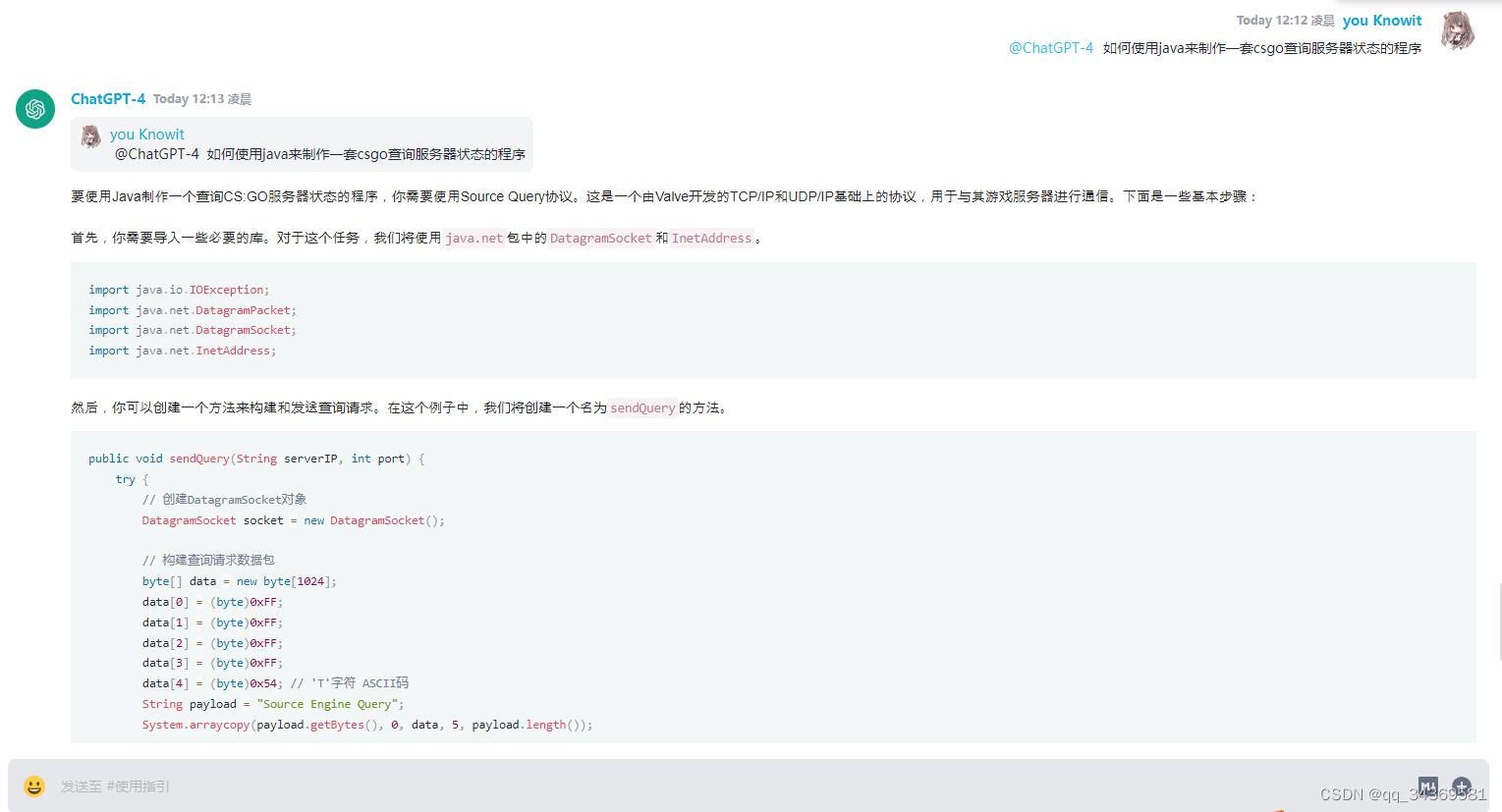Screen dimensions: 1502x812
Task: Click the ChatGPT-4 green logo avatar
Action: 35,108
